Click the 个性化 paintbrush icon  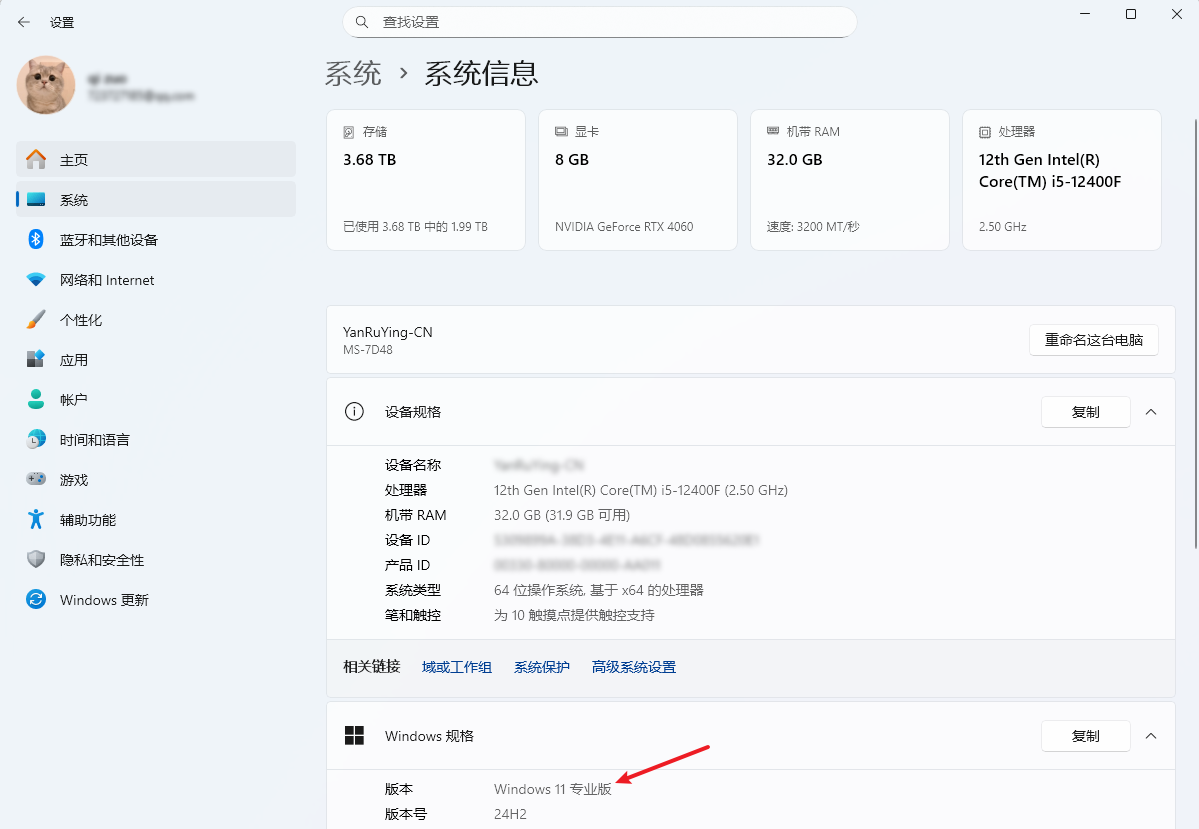[x=36, y=320]
